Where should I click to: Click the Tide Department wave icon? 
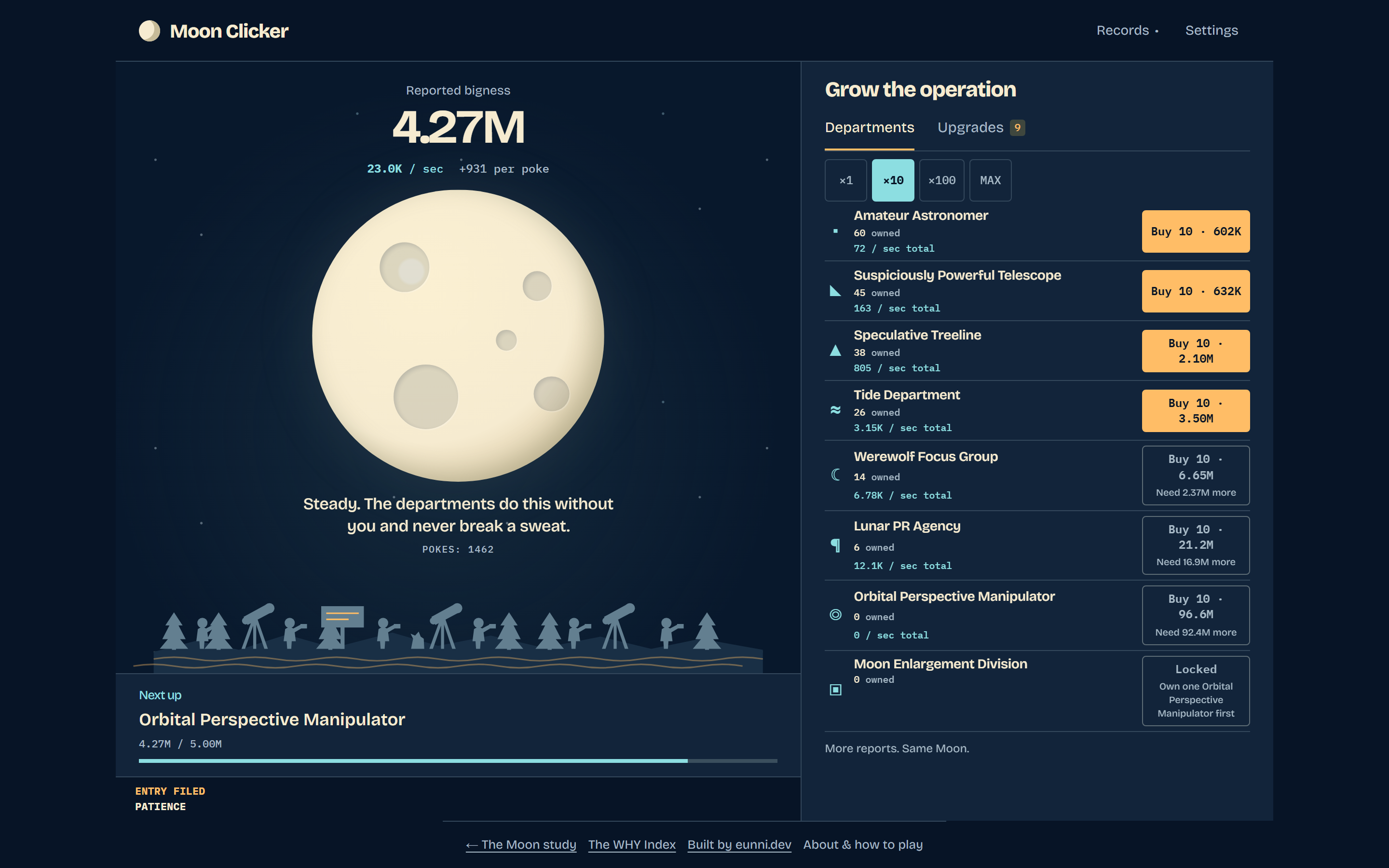tap(836, 410)
